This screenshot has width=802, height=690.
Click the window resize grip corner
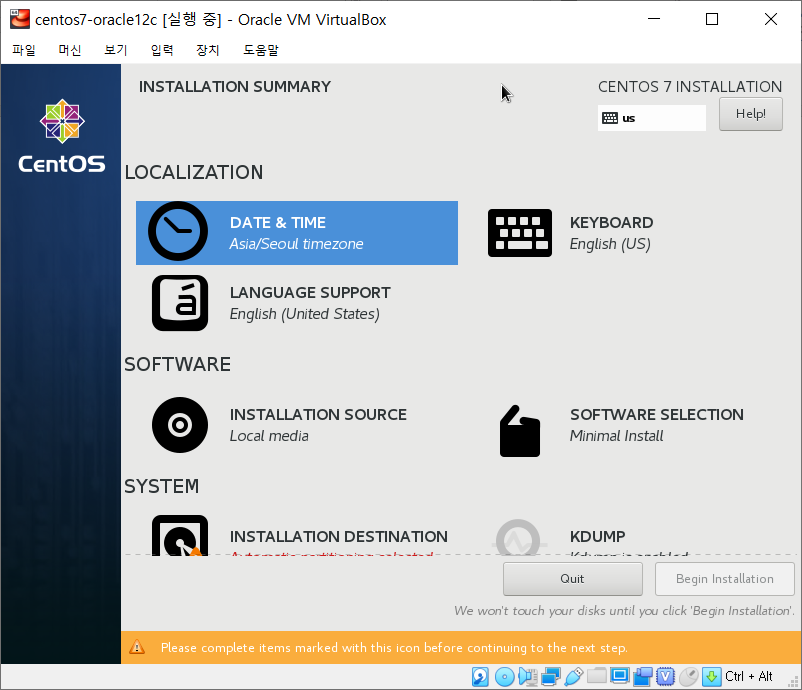tap(795, 682)
